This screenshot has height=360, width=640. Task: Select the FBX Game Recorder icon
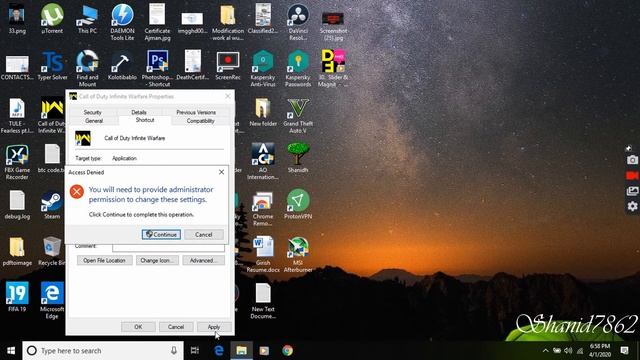17,162
